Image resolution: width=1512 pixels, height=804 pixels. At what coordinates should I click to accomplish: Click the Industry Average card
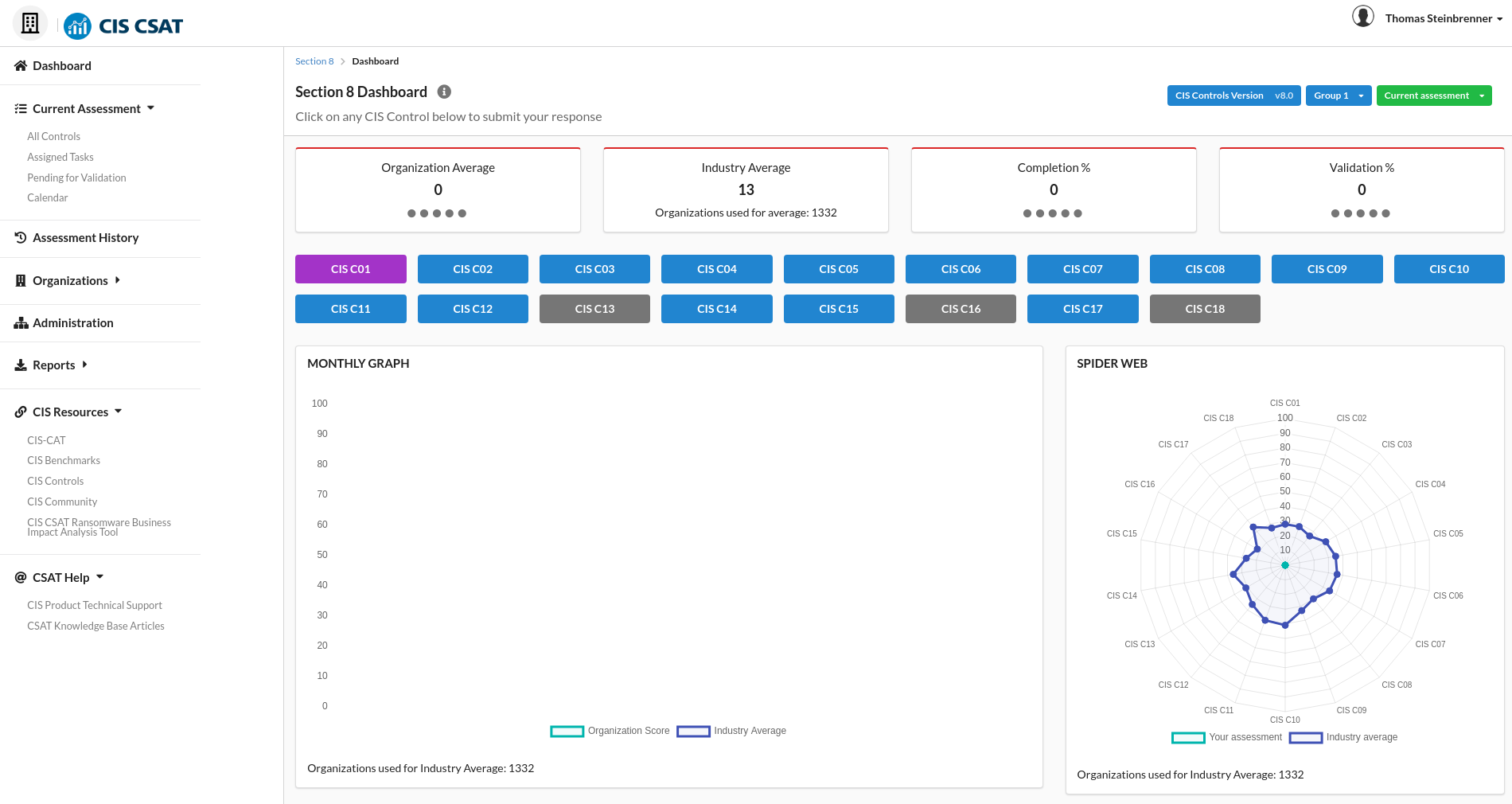[746, 190]
